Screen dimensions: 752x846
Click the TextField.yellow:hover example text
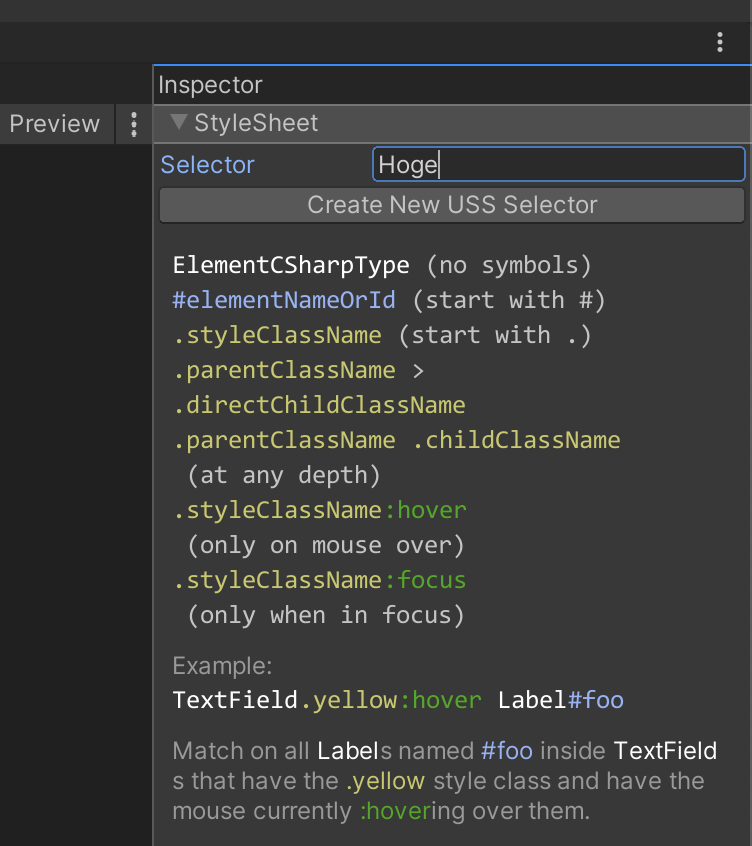[327, 700]
